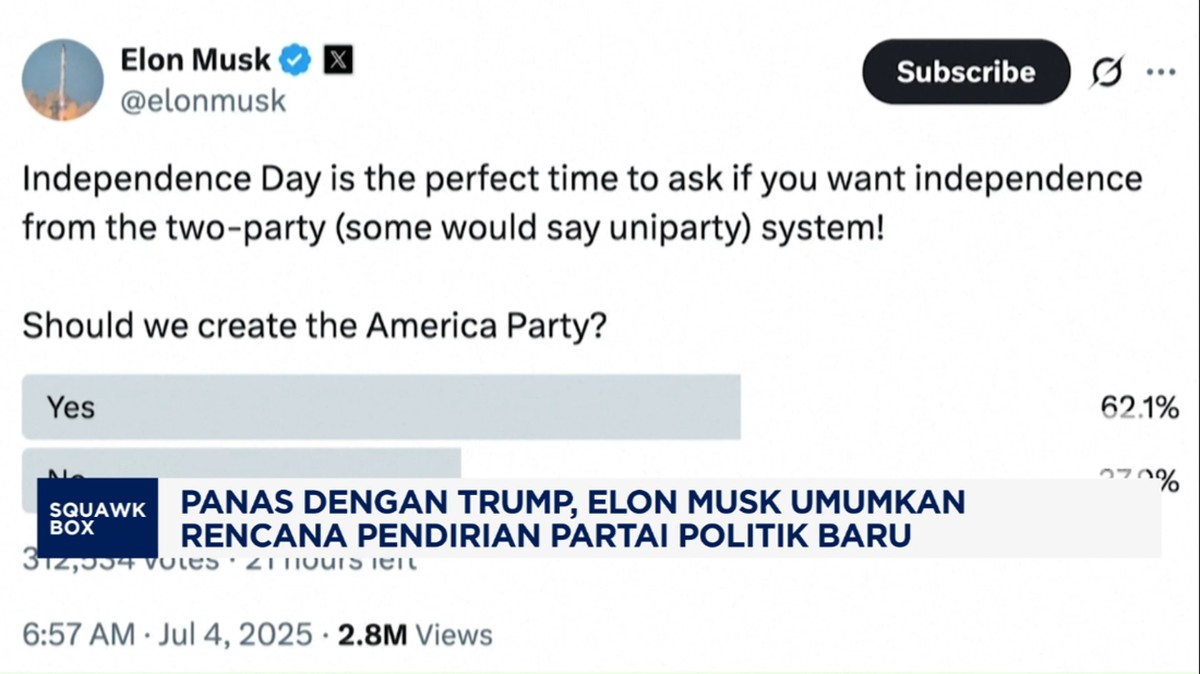Open the 2.8M Views count
This screenshot has width=1200, height=674.
[414, 634]
